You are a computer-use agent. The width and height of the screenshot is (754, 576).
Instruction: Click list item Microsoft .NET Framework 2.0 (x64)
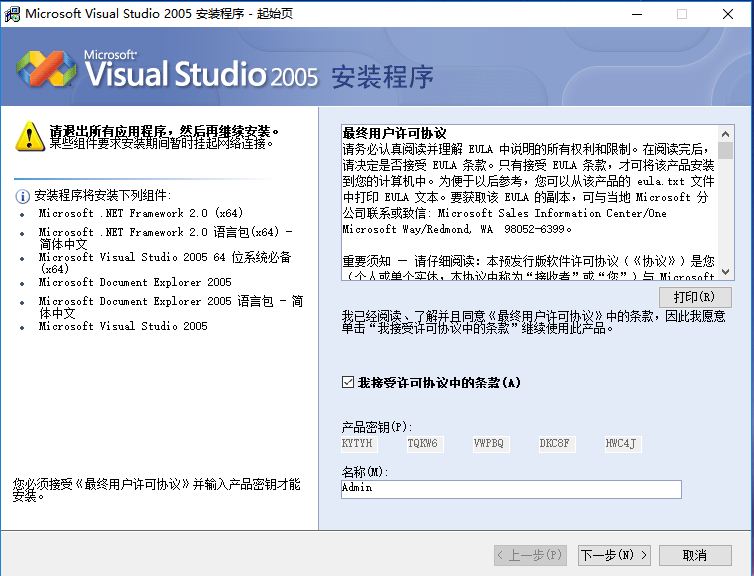pos(141,213)
